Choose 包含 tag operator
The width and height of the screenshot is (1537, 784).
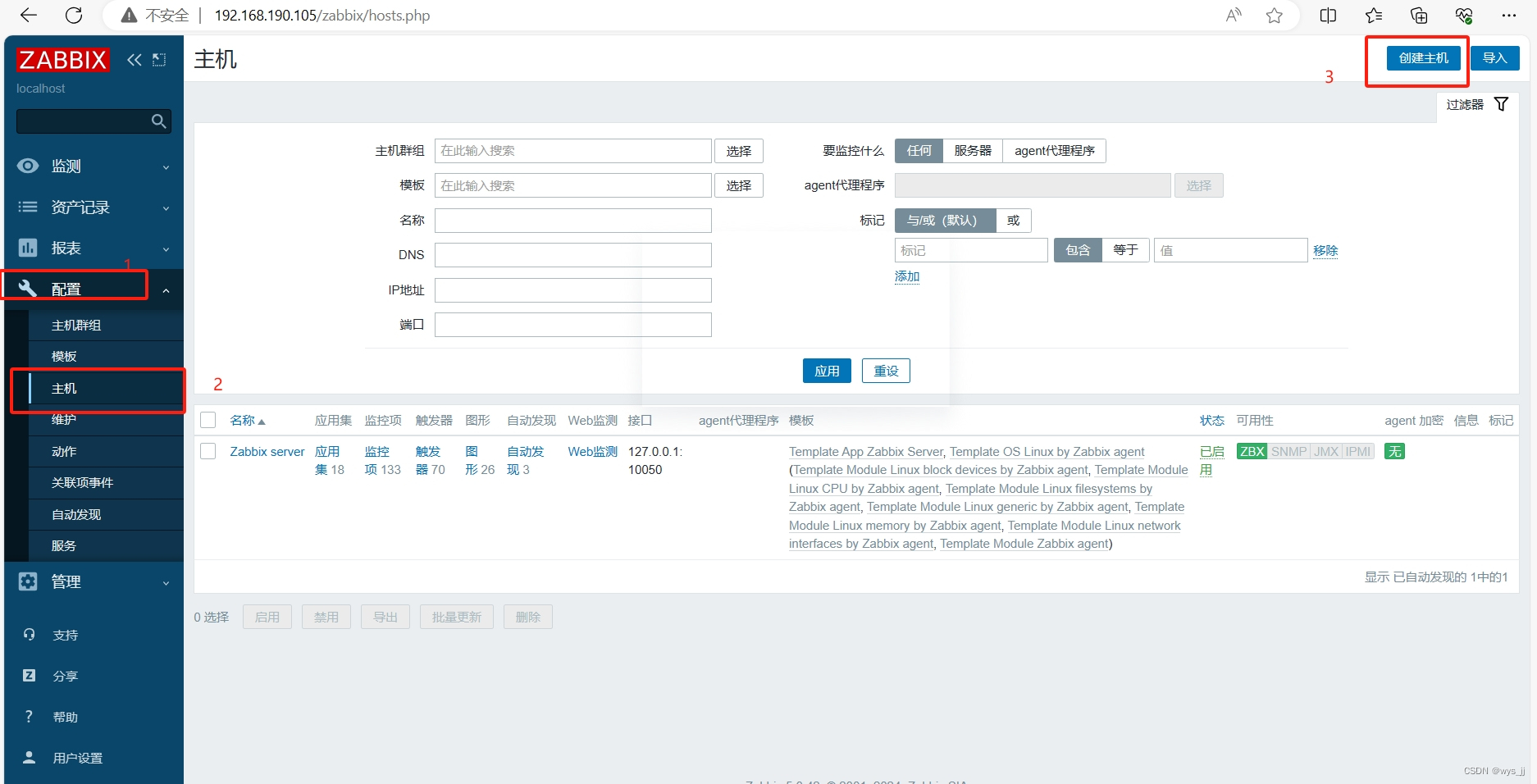click(x=1078, y=250)
